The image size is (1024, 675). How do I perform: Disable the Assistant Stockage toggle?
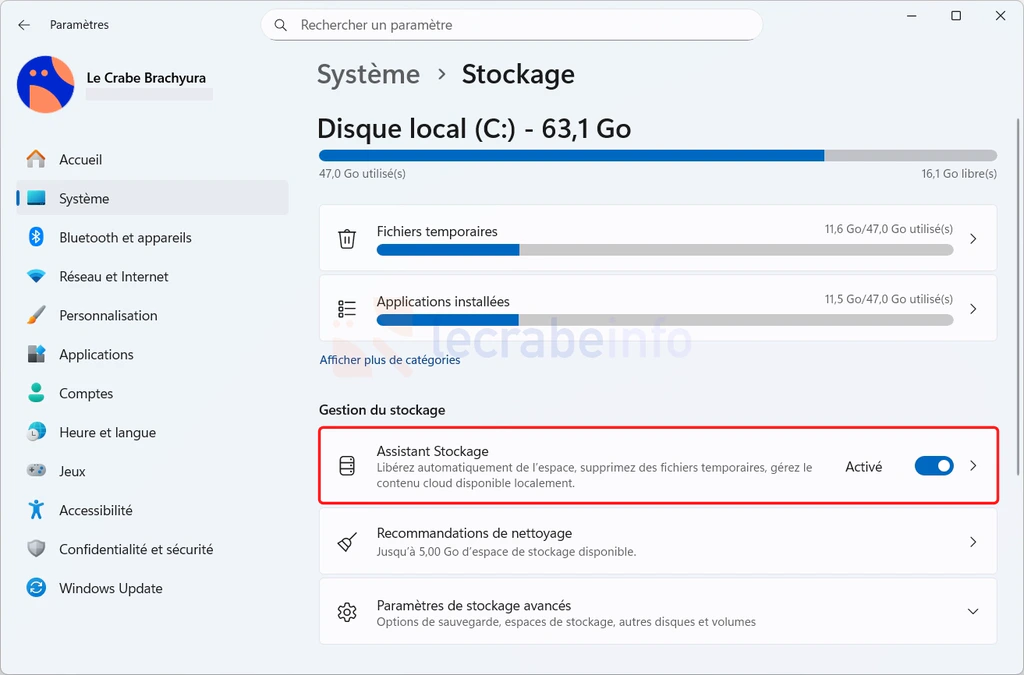pyautogui.click(x=934, y=466)
